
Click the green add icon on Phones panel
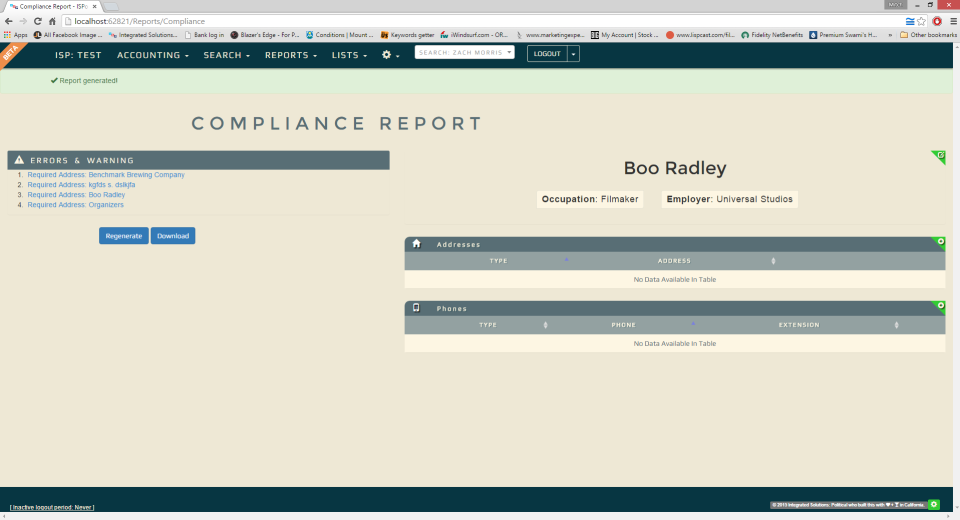click(x=940, y=306)
